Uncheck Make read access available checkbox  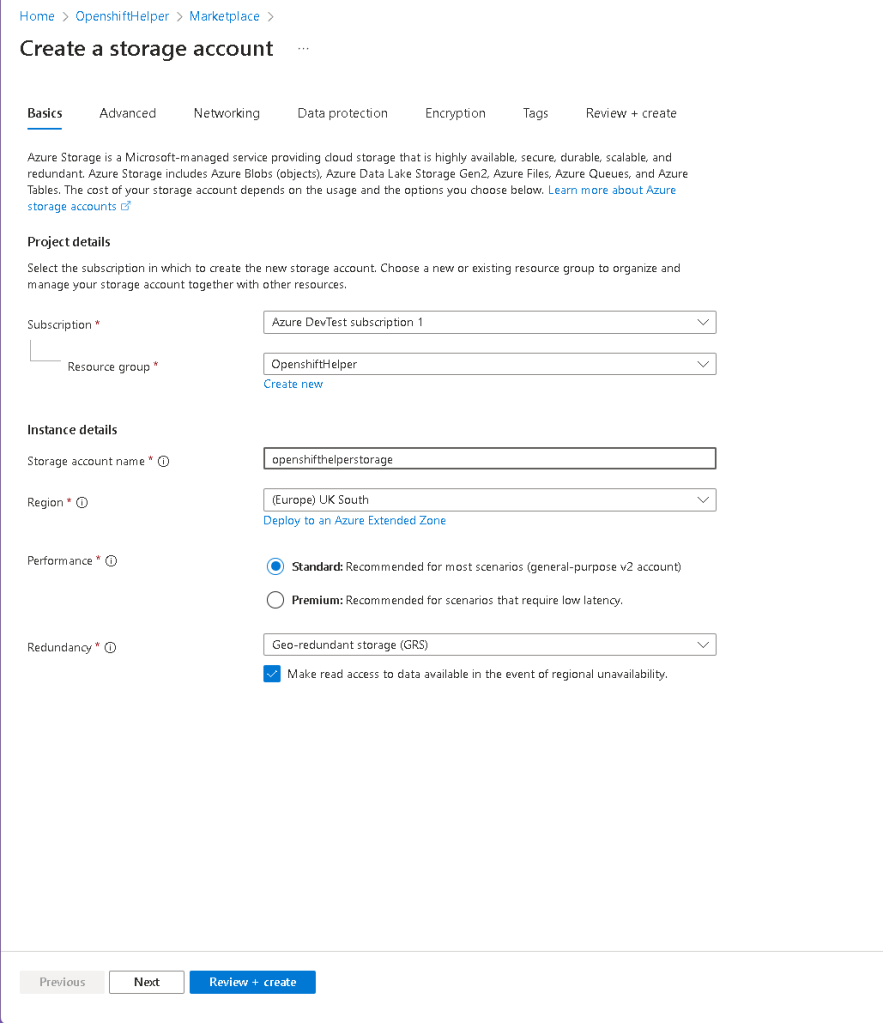coord(272,673)
